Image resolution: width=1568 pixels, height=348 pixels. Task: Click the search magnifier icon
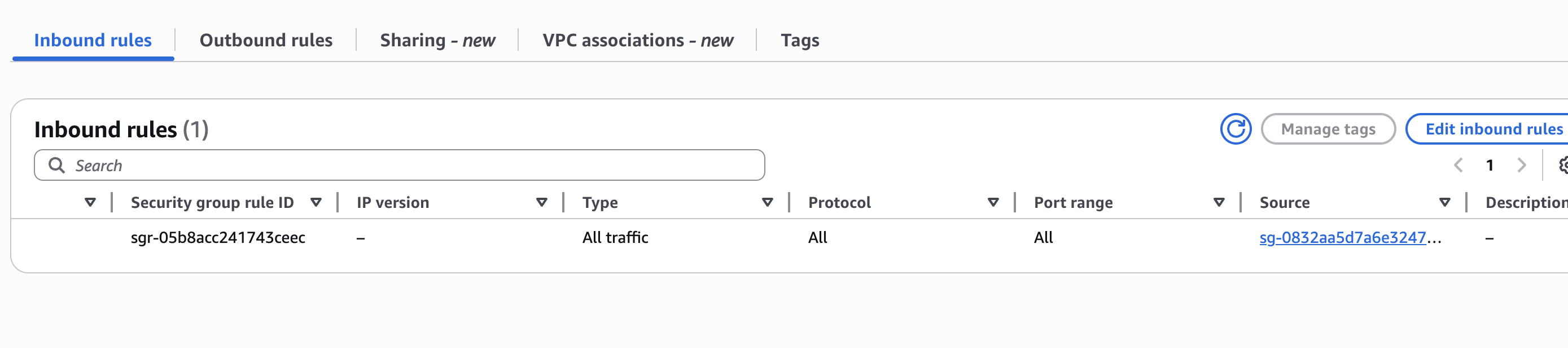coord(58,164)
